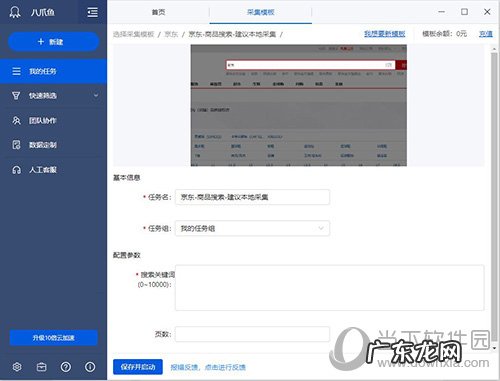Focus the 搜索关键词 text area

click(329, 288)
